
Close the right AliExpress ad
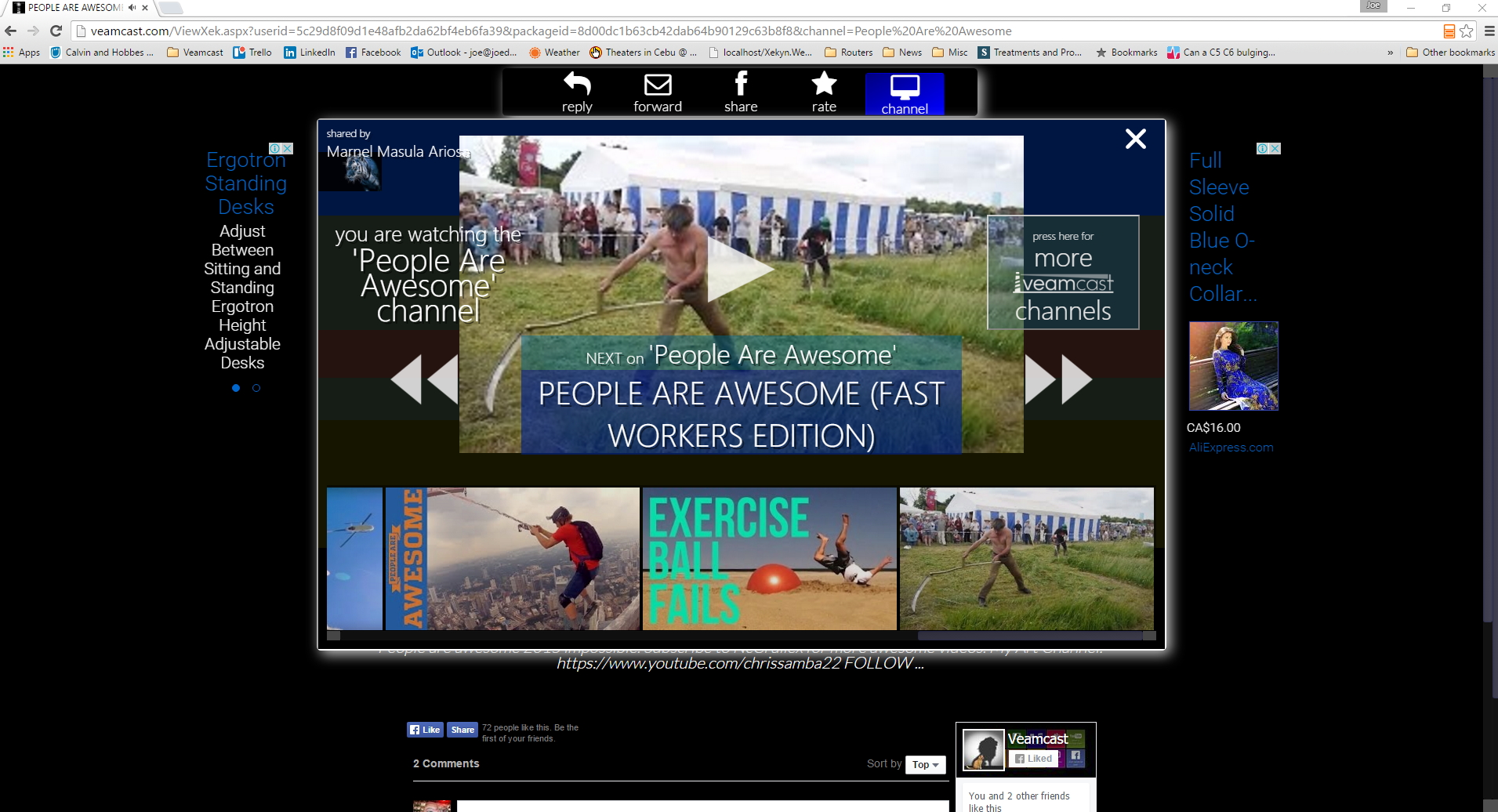[1275, 148]
